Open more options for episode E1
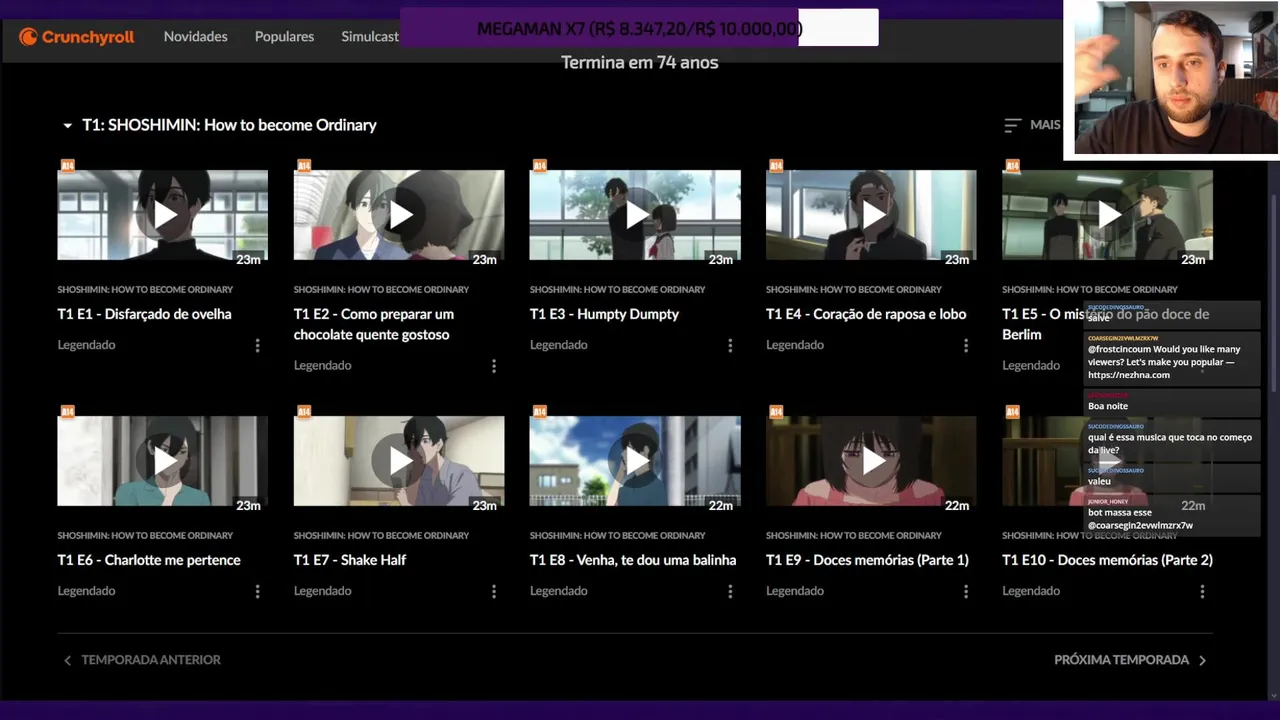This screenshot has height=720, width=1280. tap(257, 345)
